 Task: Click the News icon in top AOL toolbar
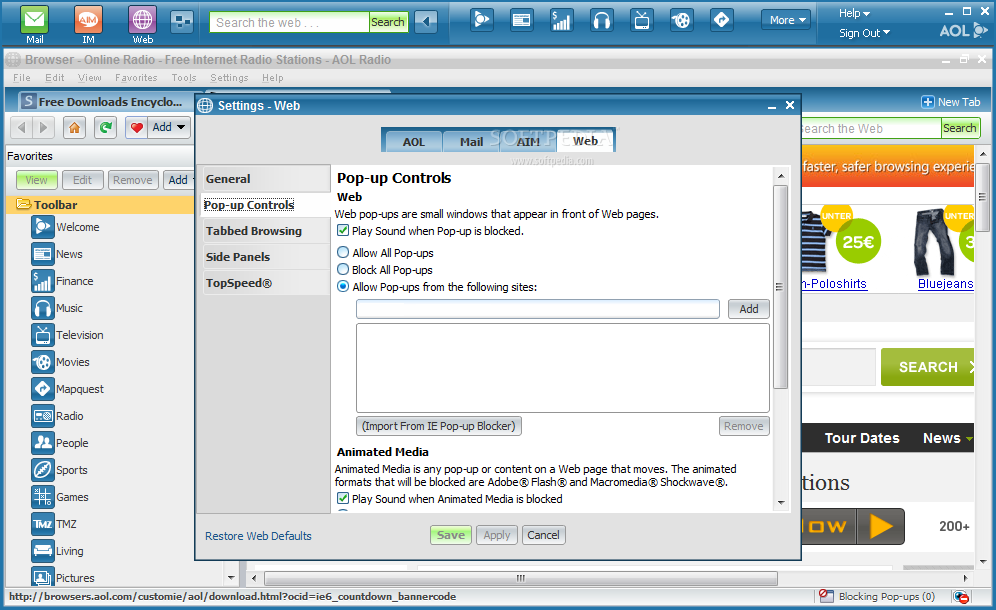(x=522, y=20)
